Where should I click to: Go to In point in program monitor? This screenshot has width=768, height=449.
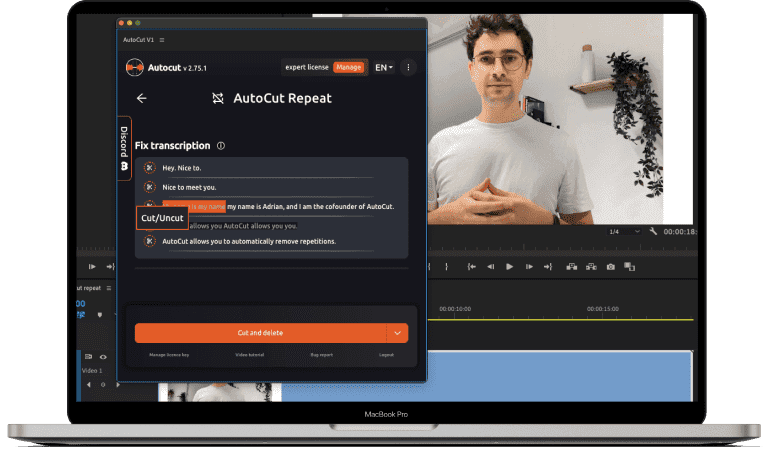tap(471, 267)
